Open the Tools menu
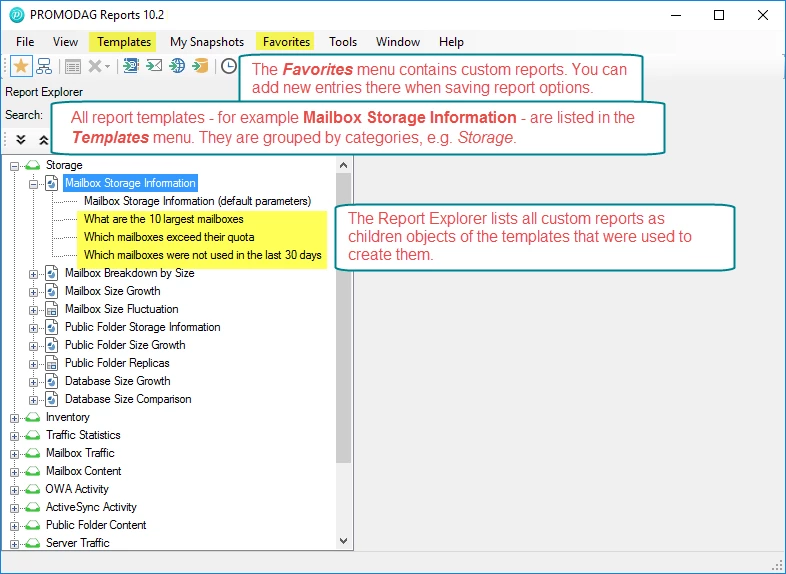The image size is (786, 574). [343, 42]
